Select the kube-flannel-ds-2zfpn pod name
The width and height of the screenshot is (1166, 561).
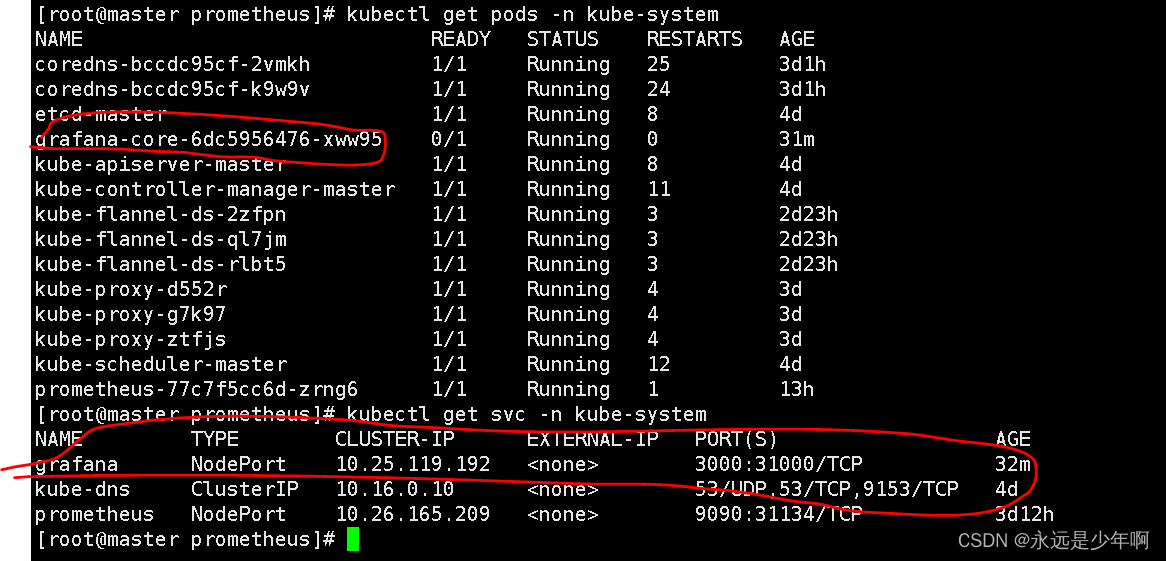[x=161, y=214]
